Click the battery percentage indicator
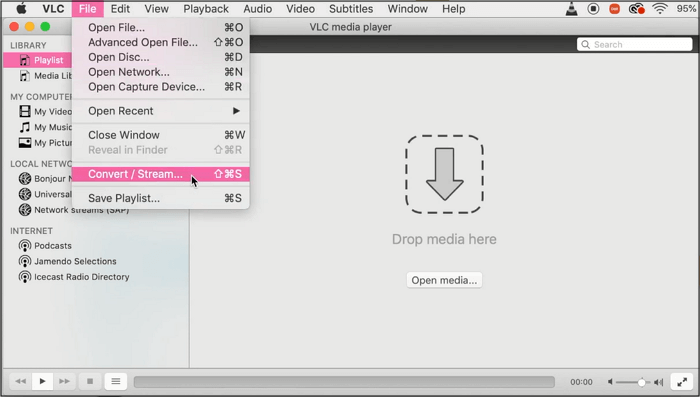This screenshot has height=397, width=700. (x=686, y=8)
